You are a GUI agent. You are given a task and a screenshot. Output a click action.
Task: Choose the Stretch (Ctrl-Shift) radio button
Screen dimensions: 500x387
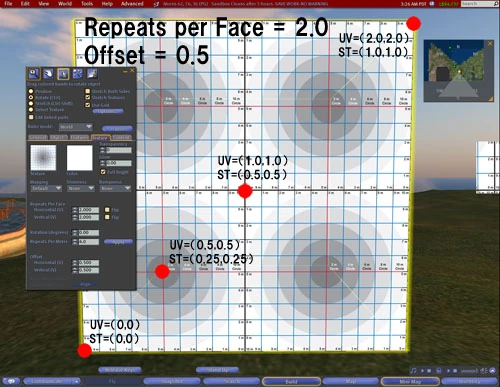click(x=31, y=103)
